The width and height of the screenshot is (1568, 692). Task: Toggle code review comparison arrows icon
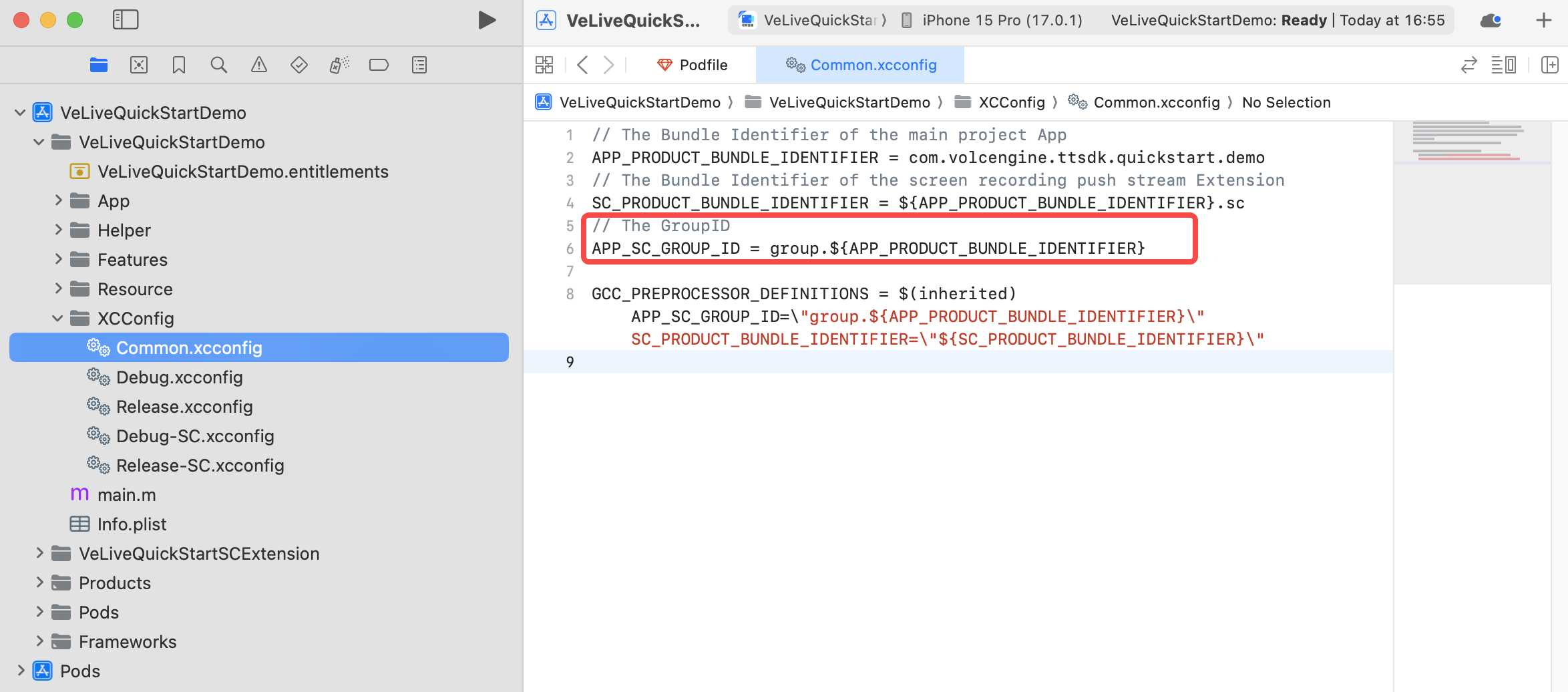(x=1468, y=65)
